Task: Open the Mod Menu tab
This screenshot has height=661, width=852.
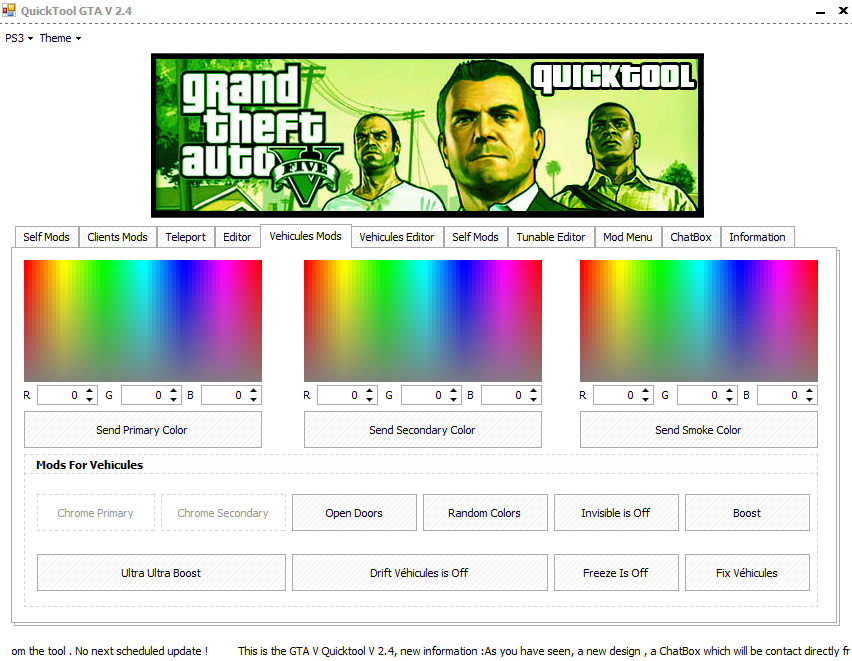Action: tap(628, 237)
